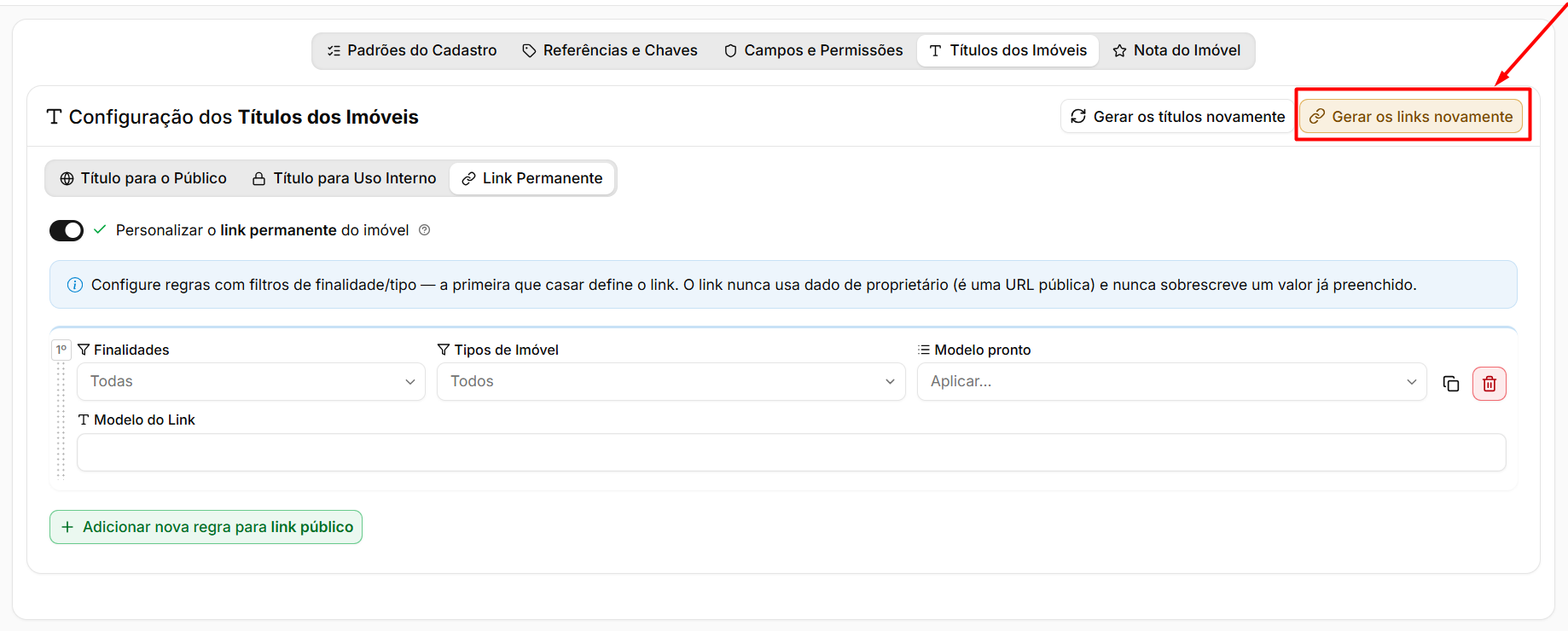Click Gerar os títulos novamente button
The width and height of the screenshot is (1568, 631).
click(x=1177, y=116)
